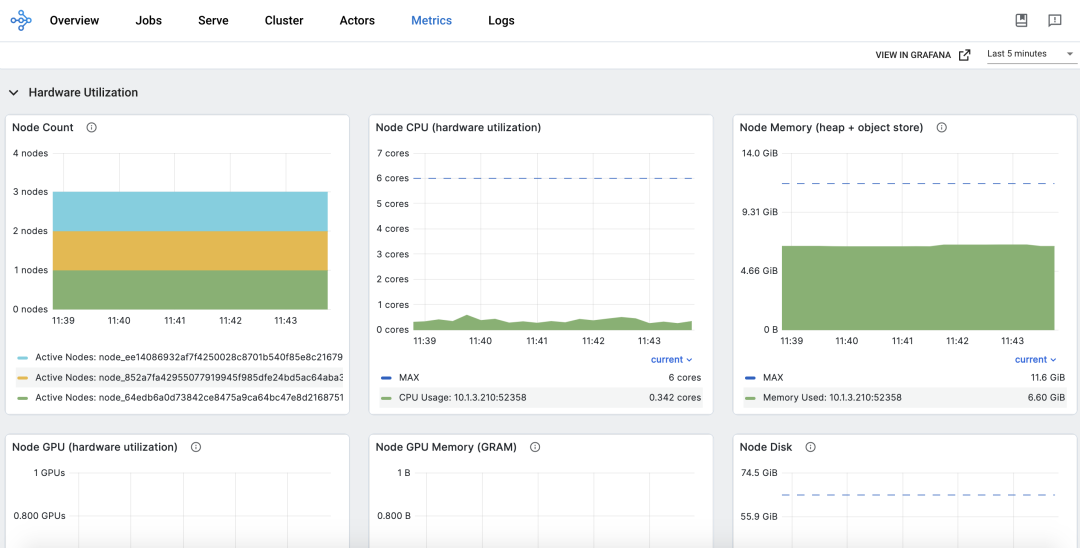
Task: Open the Last 5 minutes time range dropdown
Action: tap(1029, 54)
